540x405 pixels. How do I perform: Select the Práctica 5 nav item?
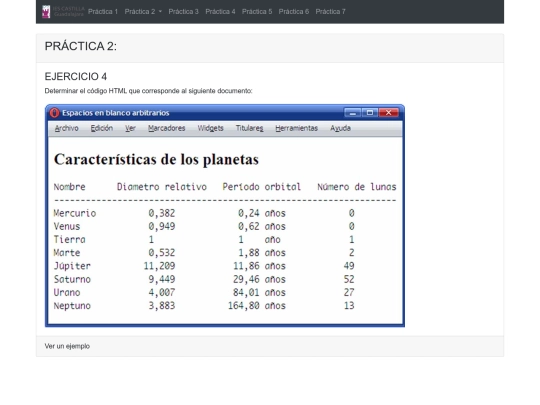pos(257,11)
